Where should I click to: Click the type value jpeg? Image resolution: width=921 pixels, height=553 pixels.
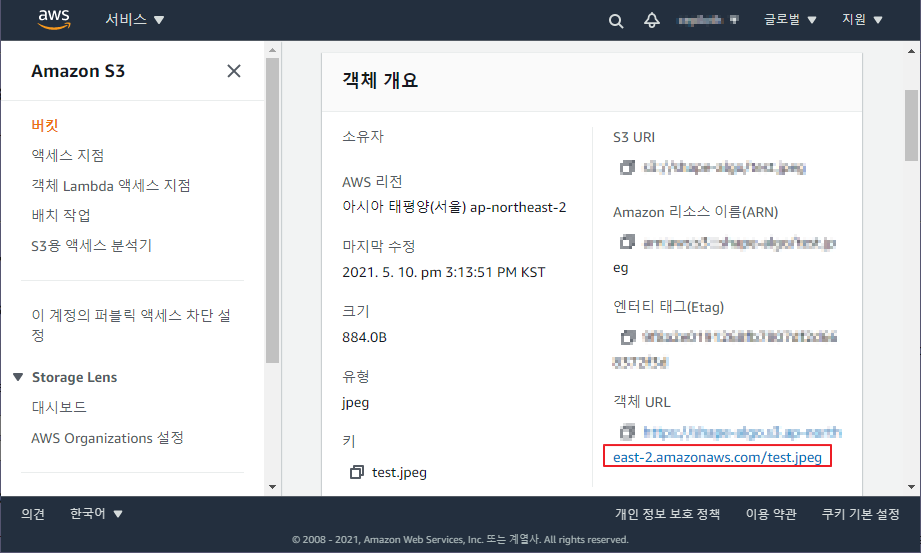tap(355, 403)
